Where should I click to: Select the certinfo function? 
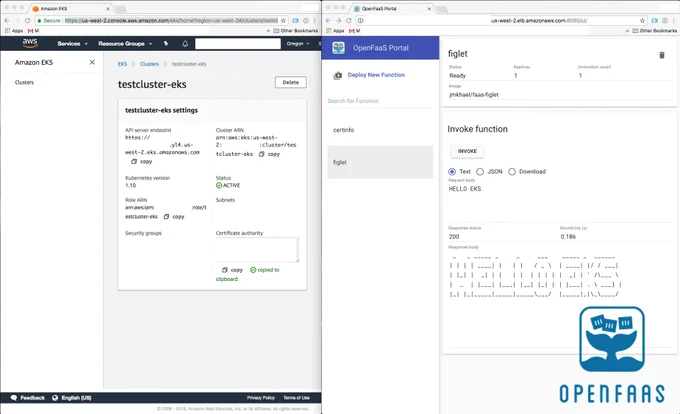(x=380, y=130)
